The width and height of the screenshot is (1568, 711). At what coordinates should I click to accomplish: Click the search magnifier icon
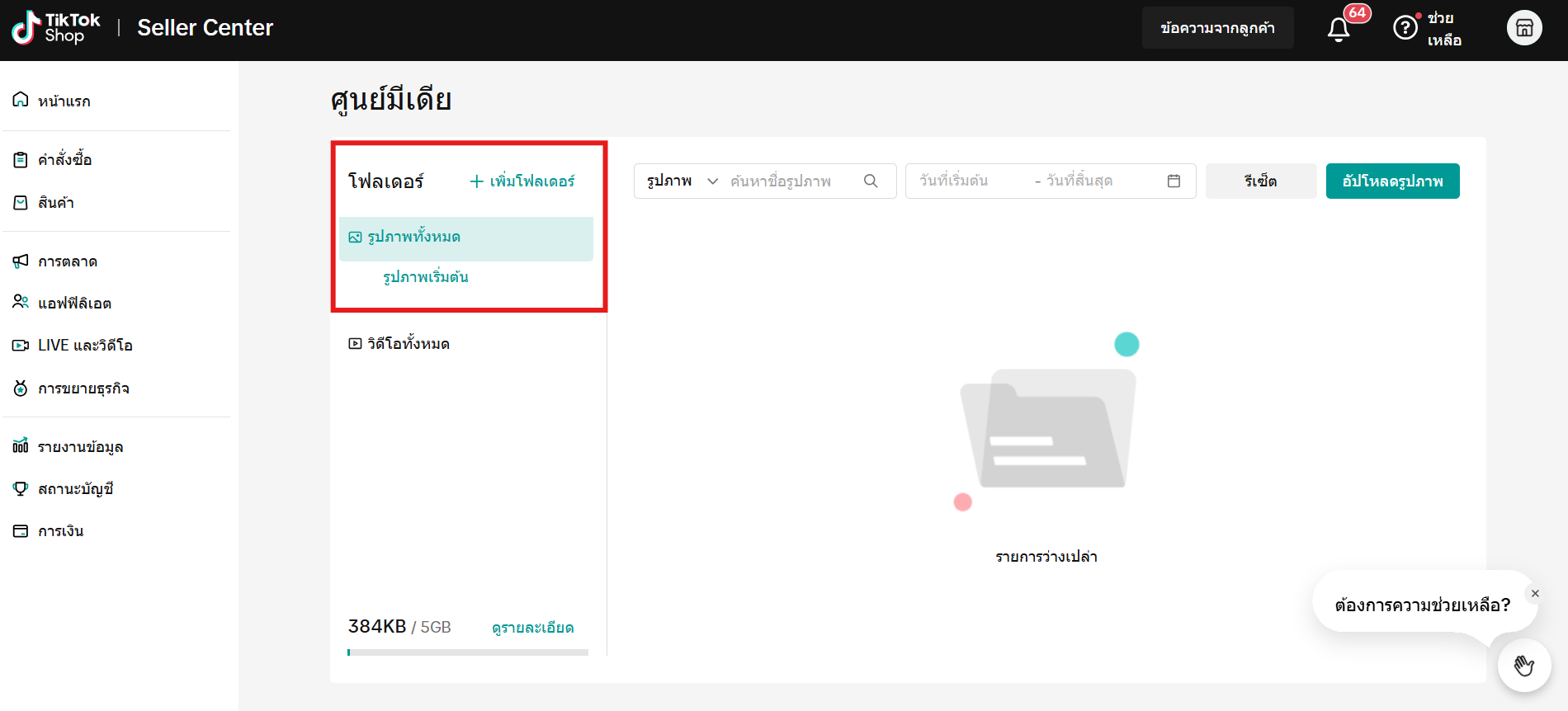871,181
